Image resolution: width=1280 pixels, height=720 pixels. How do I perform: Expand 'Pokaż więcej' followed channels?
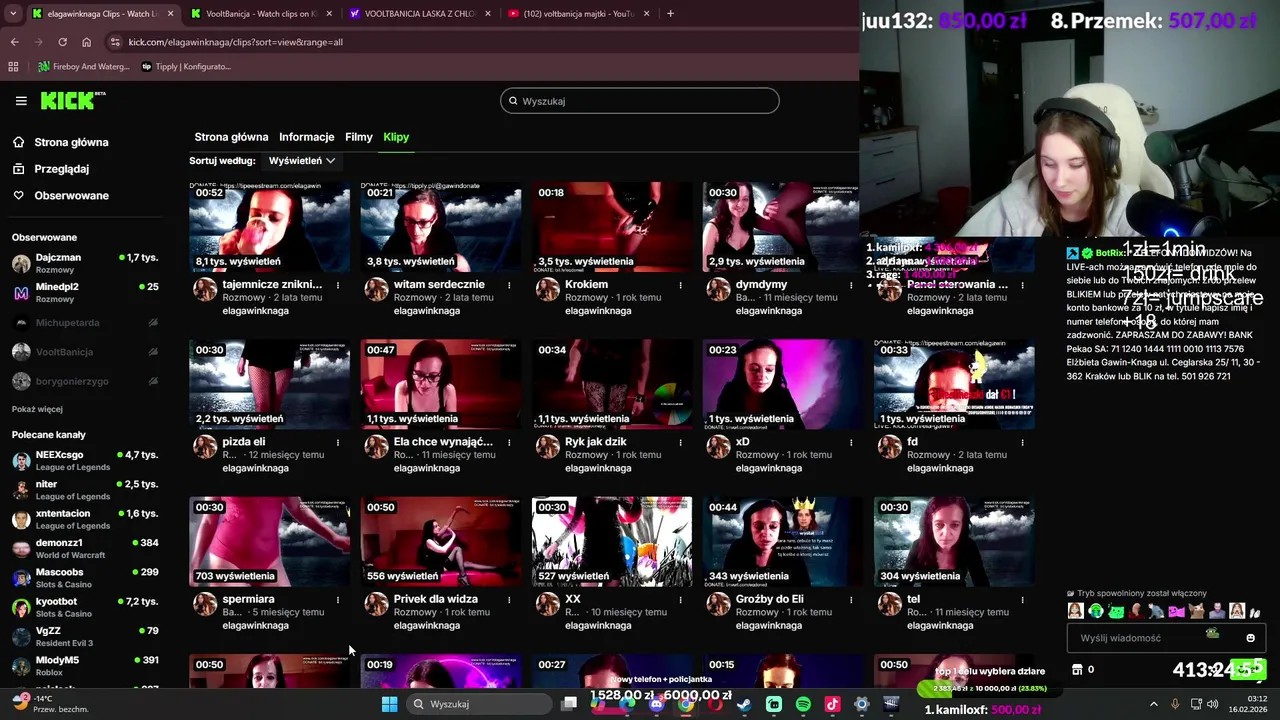[x=37, y=409]
